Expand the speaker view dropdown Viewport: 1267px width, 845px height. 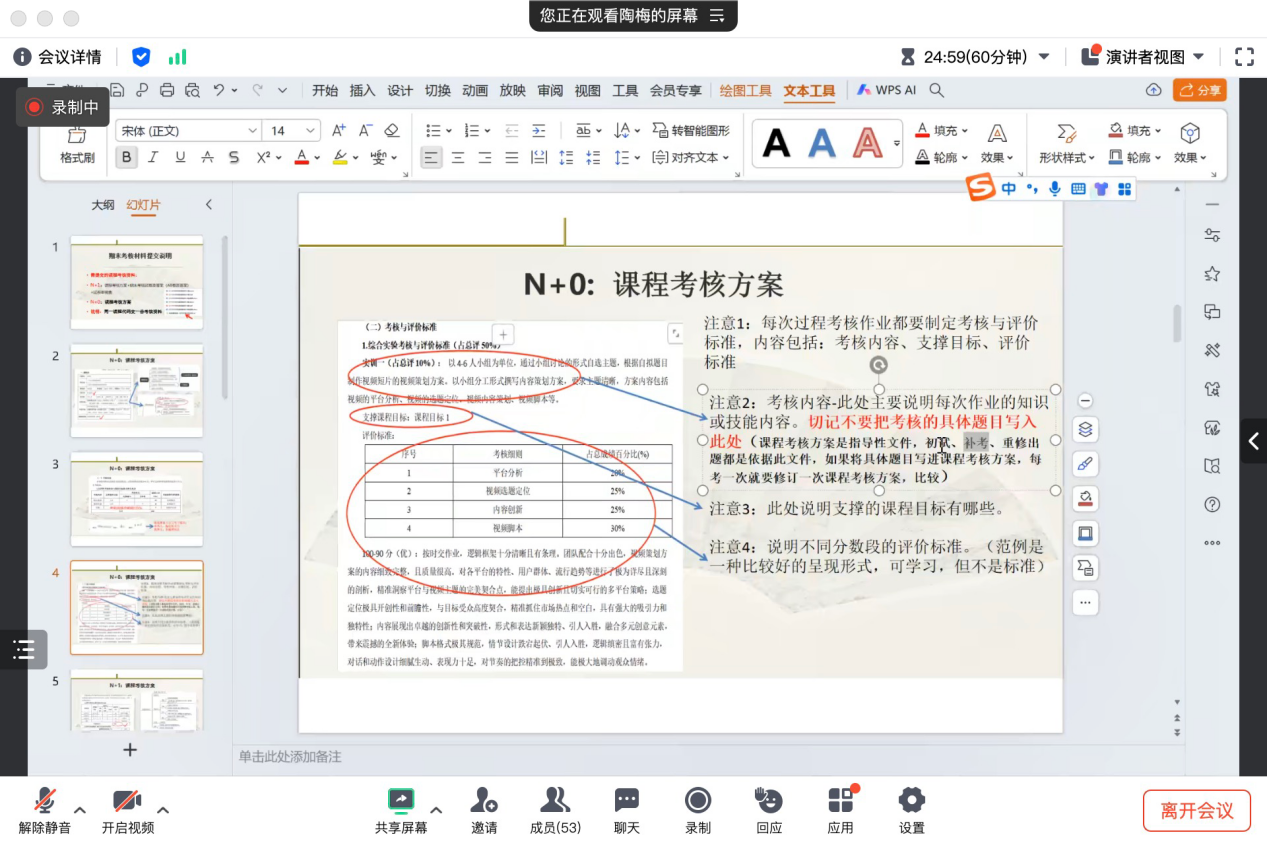click(x=1198, y=57)
